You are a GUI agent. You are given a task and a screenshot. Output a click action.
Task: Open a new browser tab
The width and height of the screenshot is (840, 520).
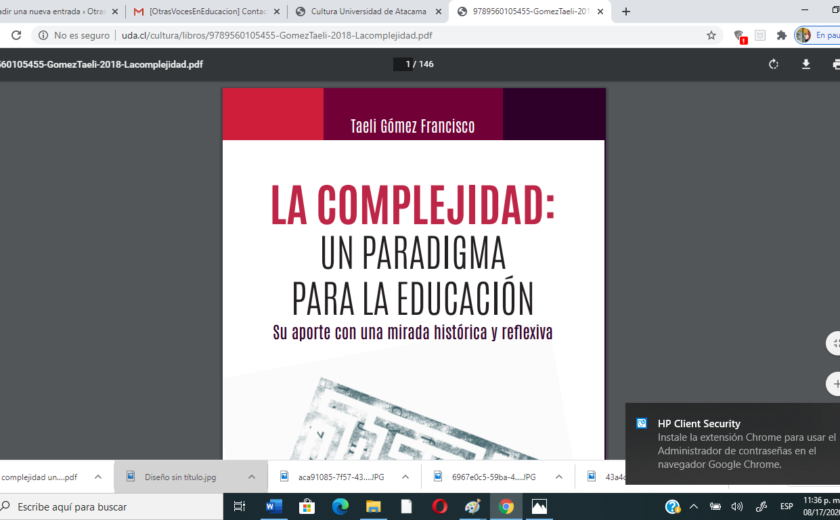[x=626, y=12]
